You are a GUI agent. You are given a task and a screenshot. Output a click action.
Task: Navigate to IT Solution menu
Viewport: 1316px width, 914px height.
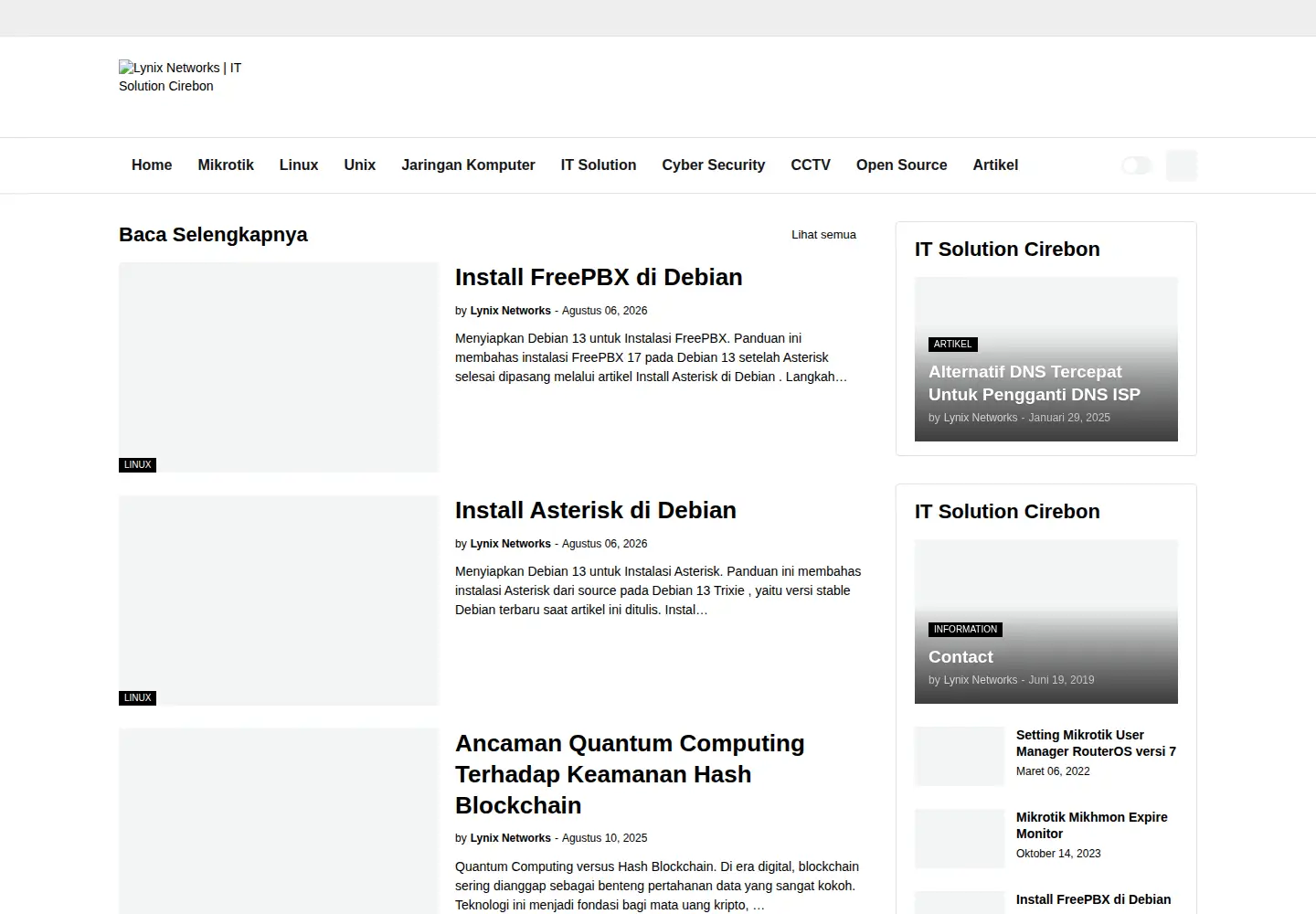[599, 165]
